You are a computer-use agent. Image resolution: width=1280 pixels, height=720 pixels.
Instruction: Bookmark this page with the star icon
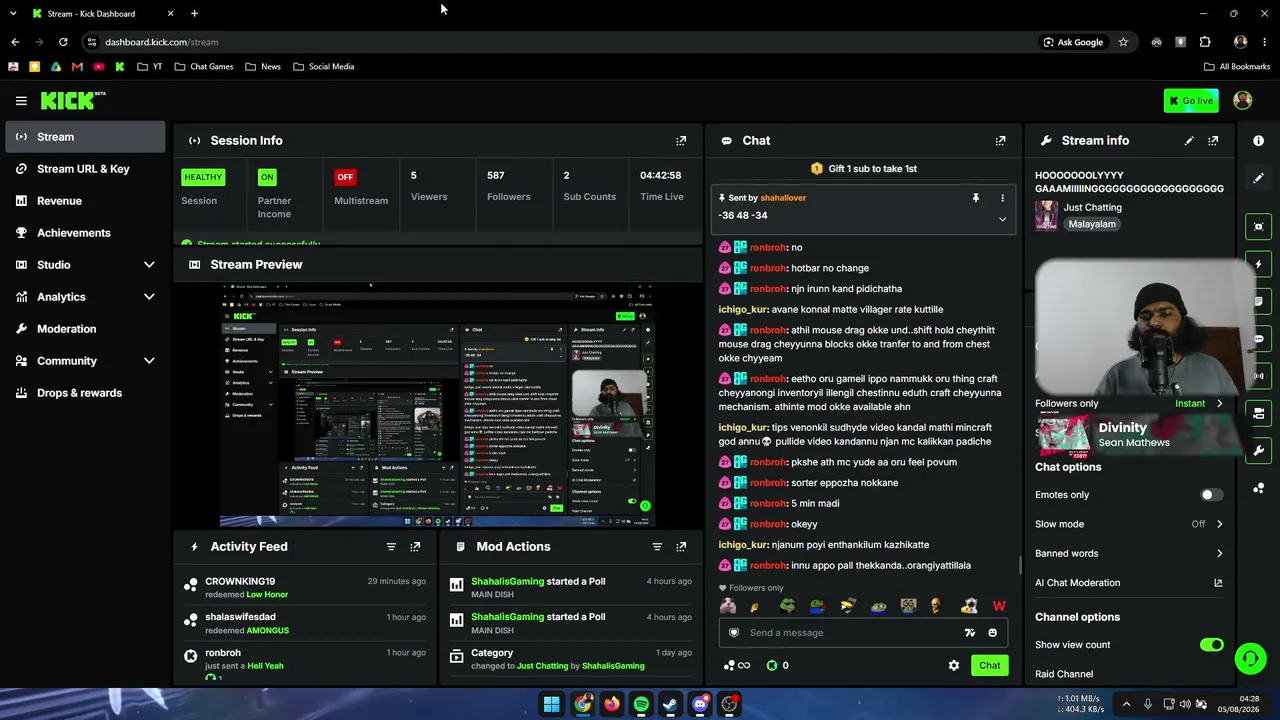pos(1123,42)
